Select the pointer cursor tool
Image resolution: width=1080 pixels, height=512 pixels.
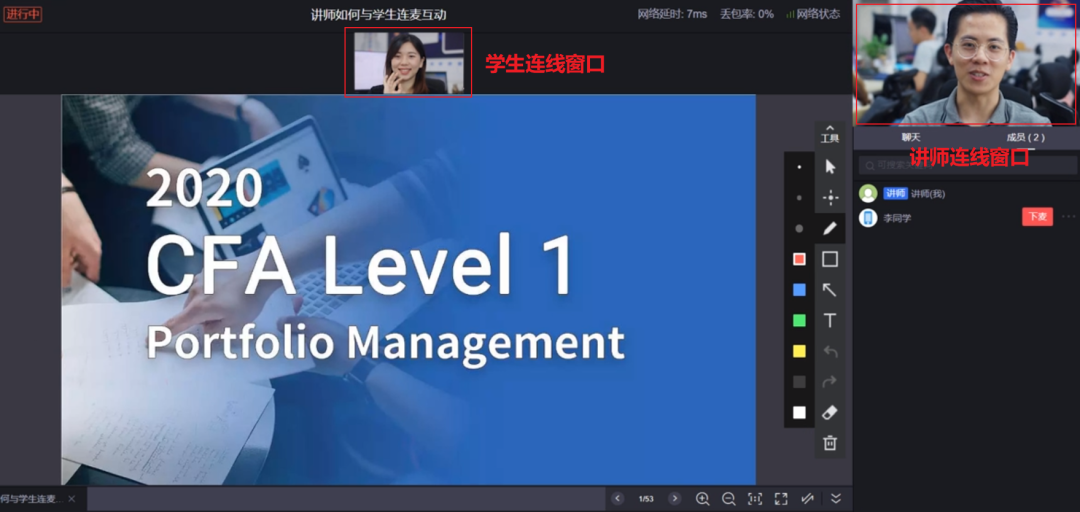coord(829,167)
